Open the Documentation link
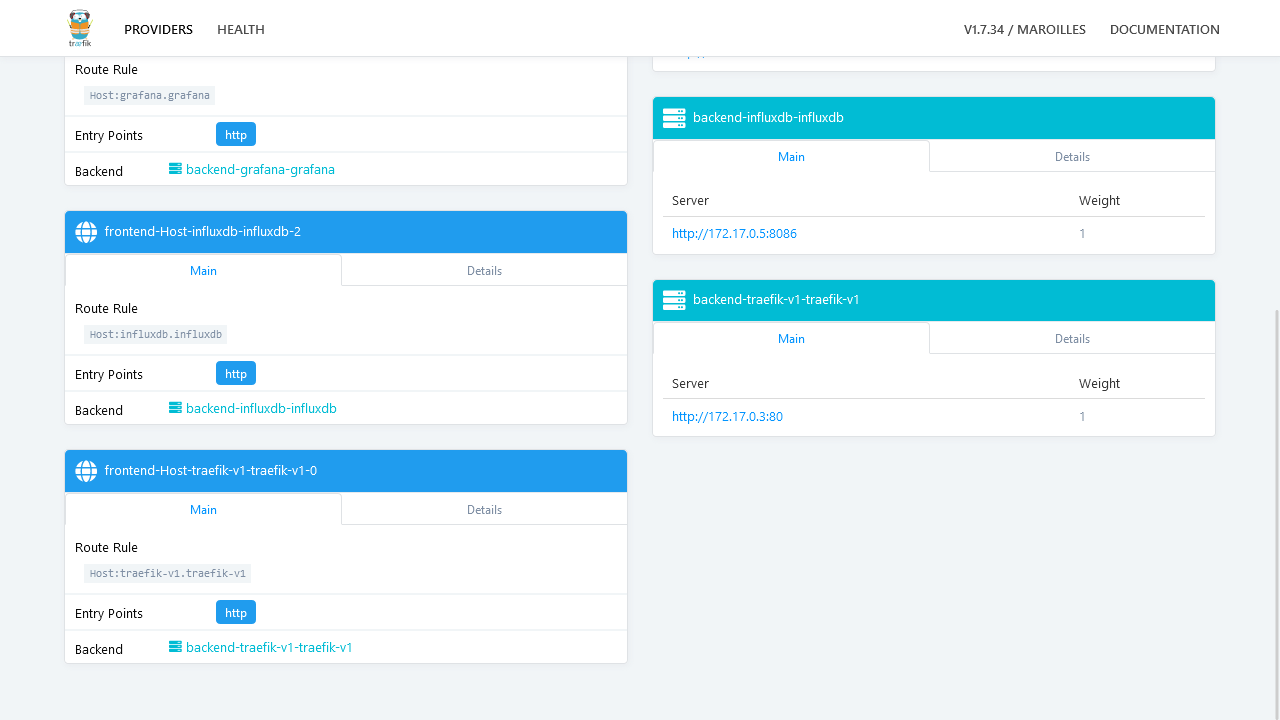This screenshot has height=720, width=1280. point(1164,29)
